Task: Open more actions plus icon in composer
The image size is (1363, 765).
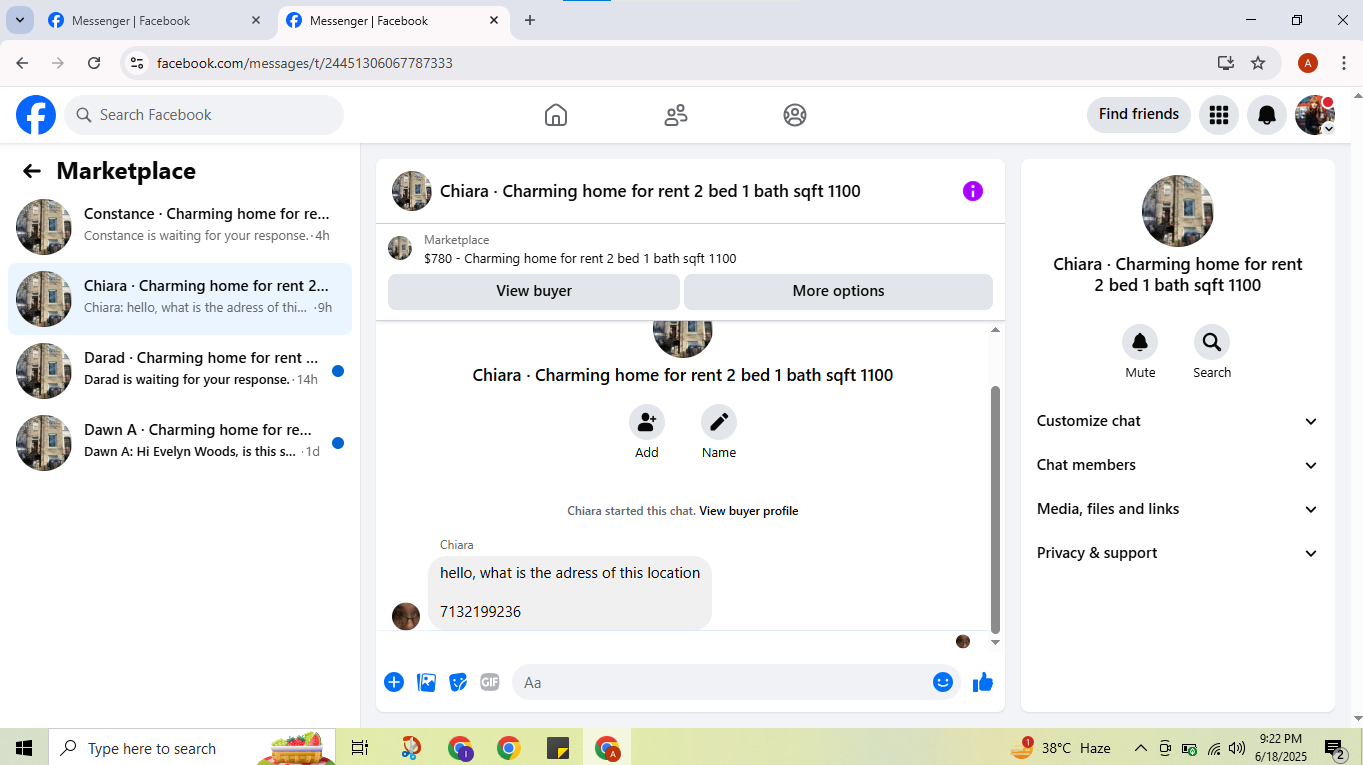Action: 394,682
